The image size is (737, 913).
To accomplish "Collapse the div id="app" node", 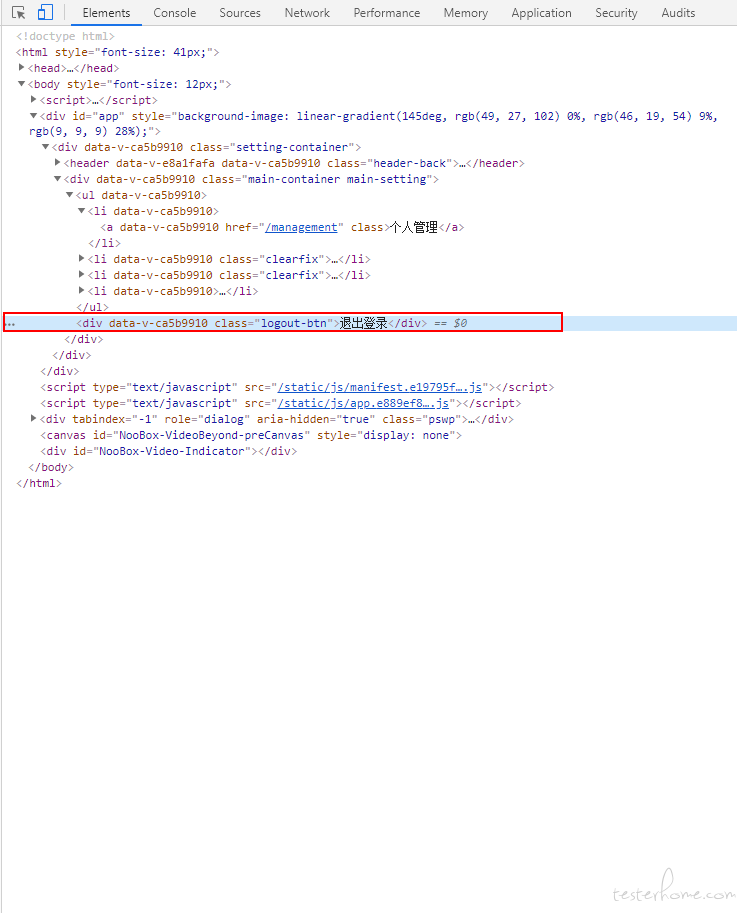I will [x=34, y=116].
